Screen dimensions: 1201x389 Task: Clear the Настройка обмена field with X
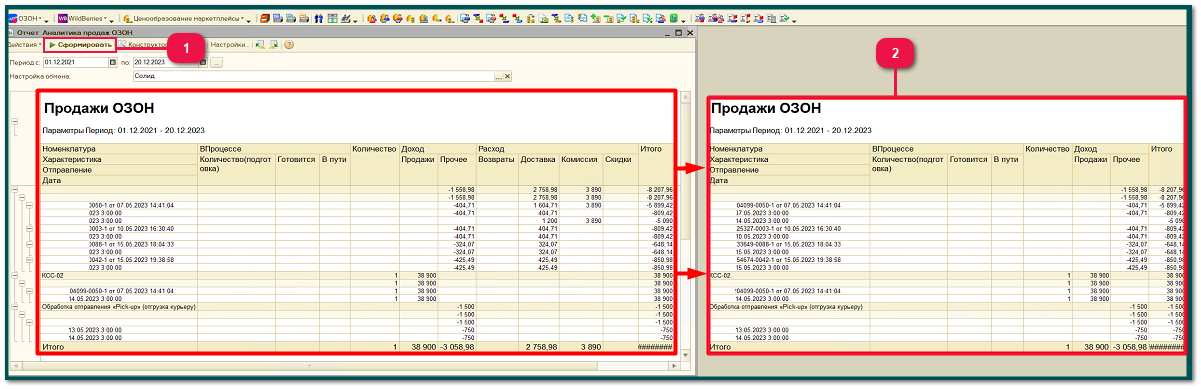coord(507,76)
